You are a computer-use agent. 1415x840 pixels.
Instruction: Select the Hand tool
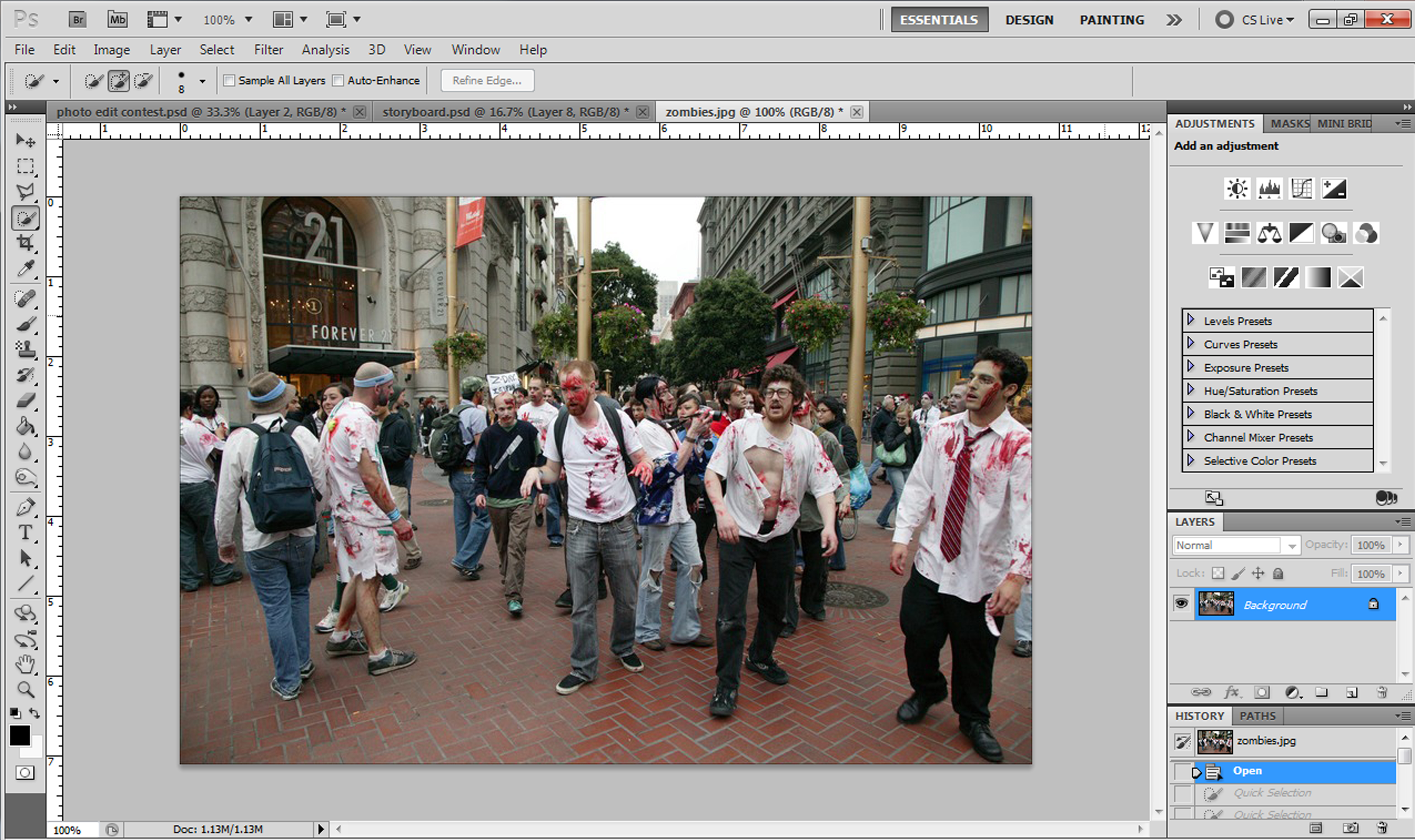[x=26, y=664]
